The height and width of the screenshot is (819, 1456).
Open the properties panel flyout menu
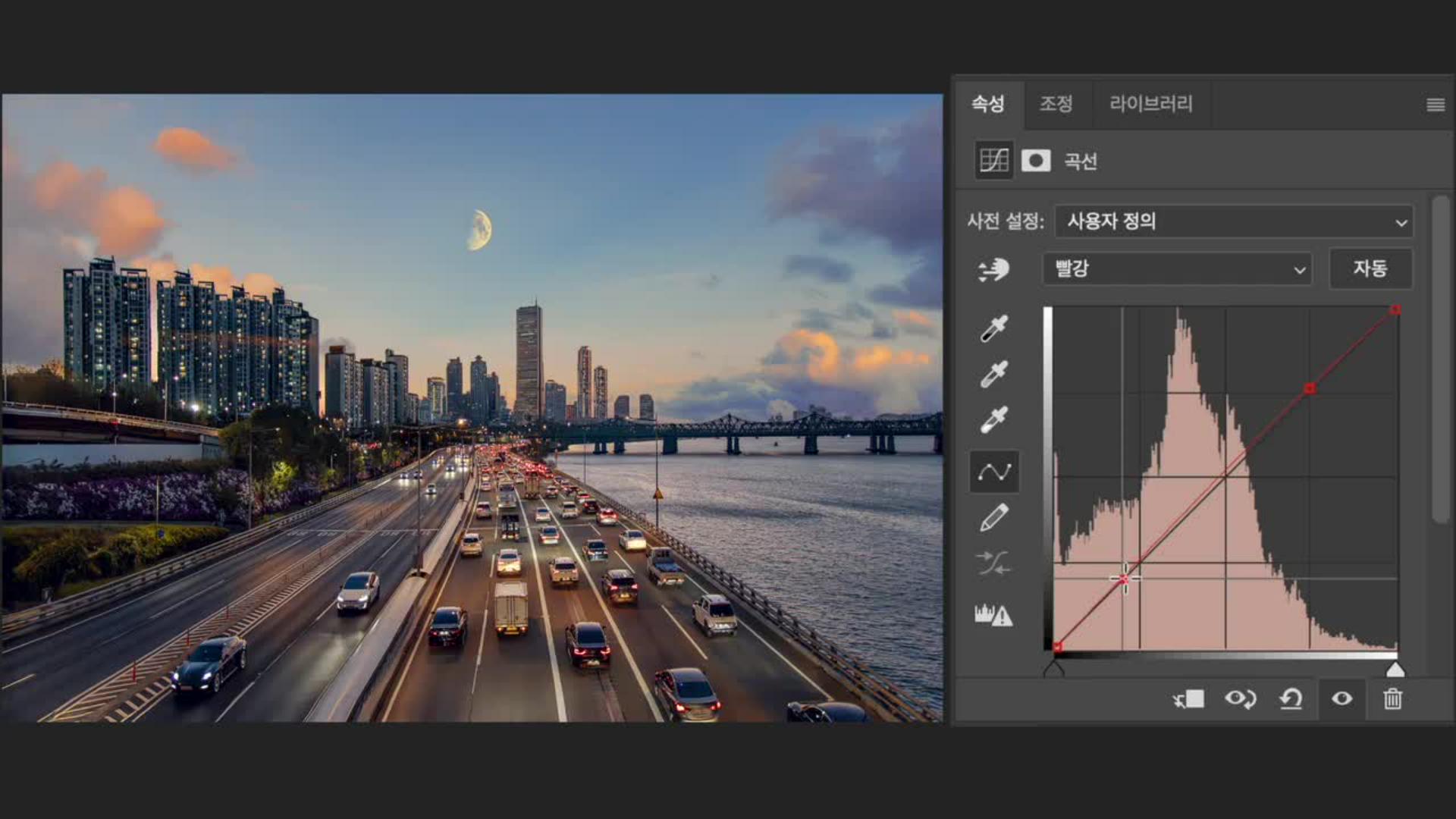1435,105
